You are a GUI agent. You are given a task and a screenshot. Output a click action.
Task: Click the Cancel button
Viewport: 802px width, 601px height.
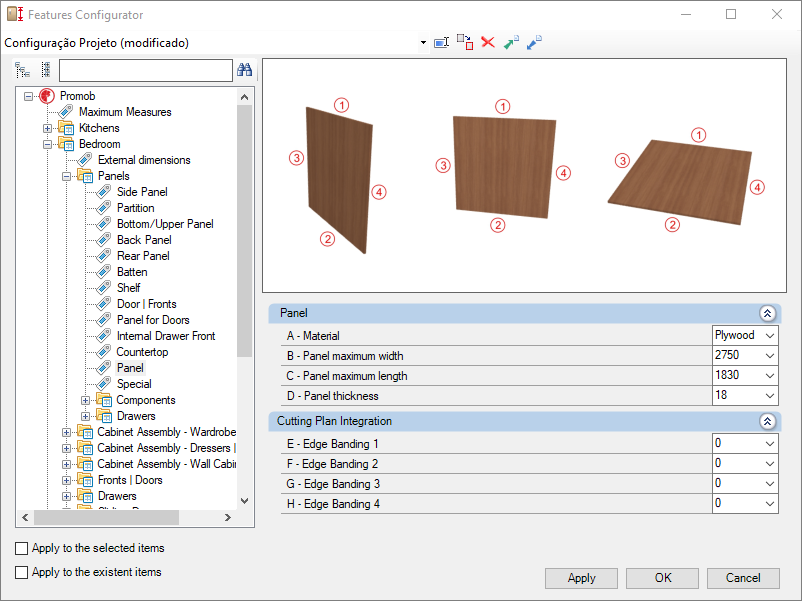743,578
